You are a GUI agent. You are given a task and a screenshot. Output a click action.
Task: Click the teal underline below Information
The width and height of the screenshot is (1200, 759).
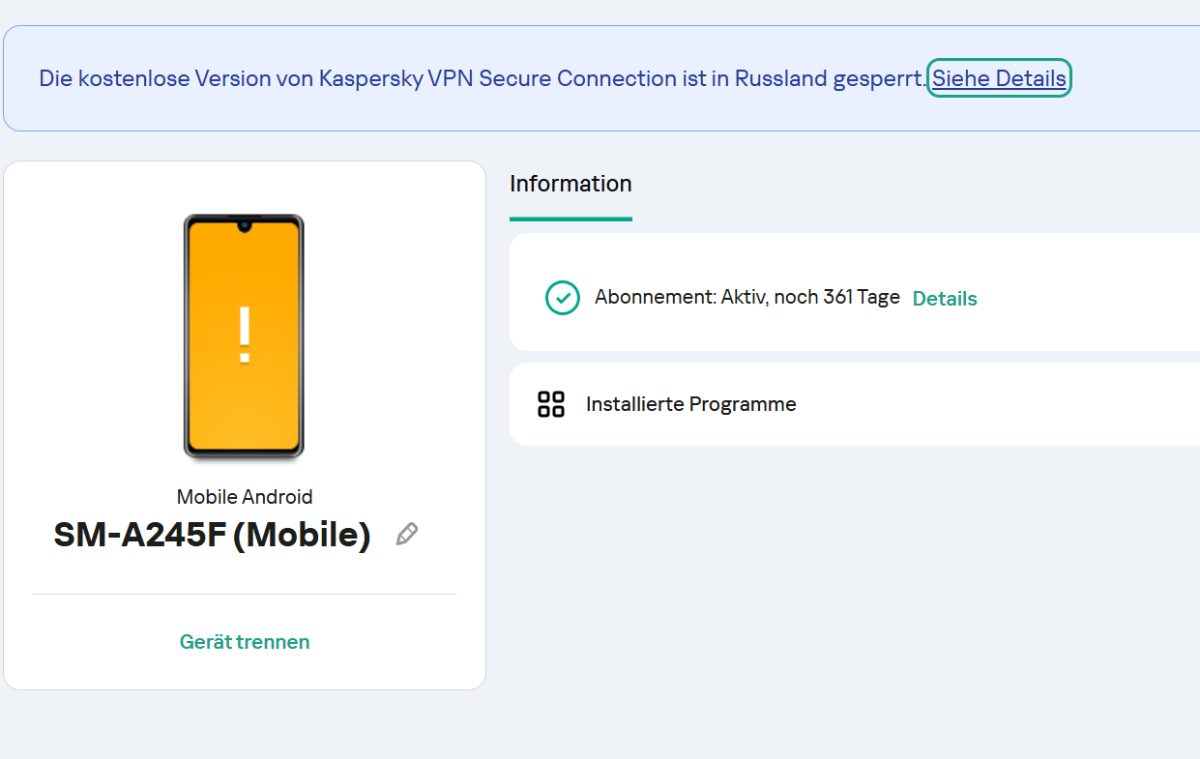pos(570,218)
